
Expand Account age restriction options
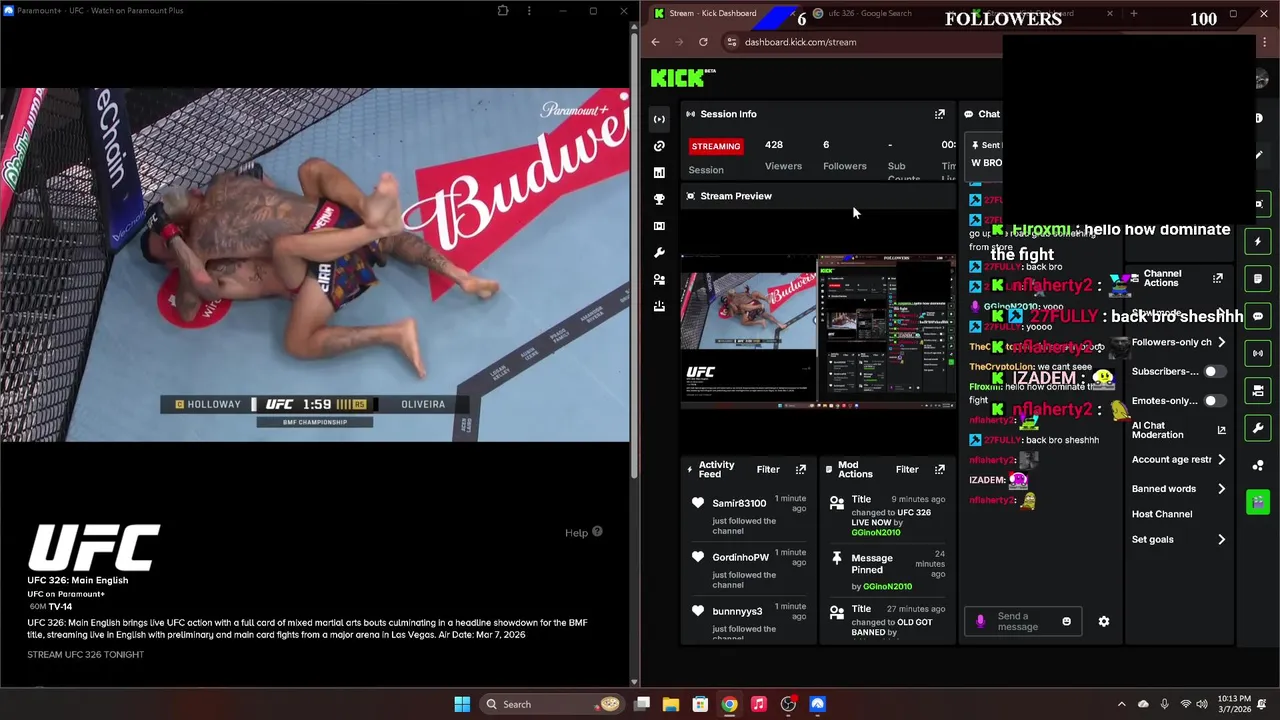pos(1221,459)
